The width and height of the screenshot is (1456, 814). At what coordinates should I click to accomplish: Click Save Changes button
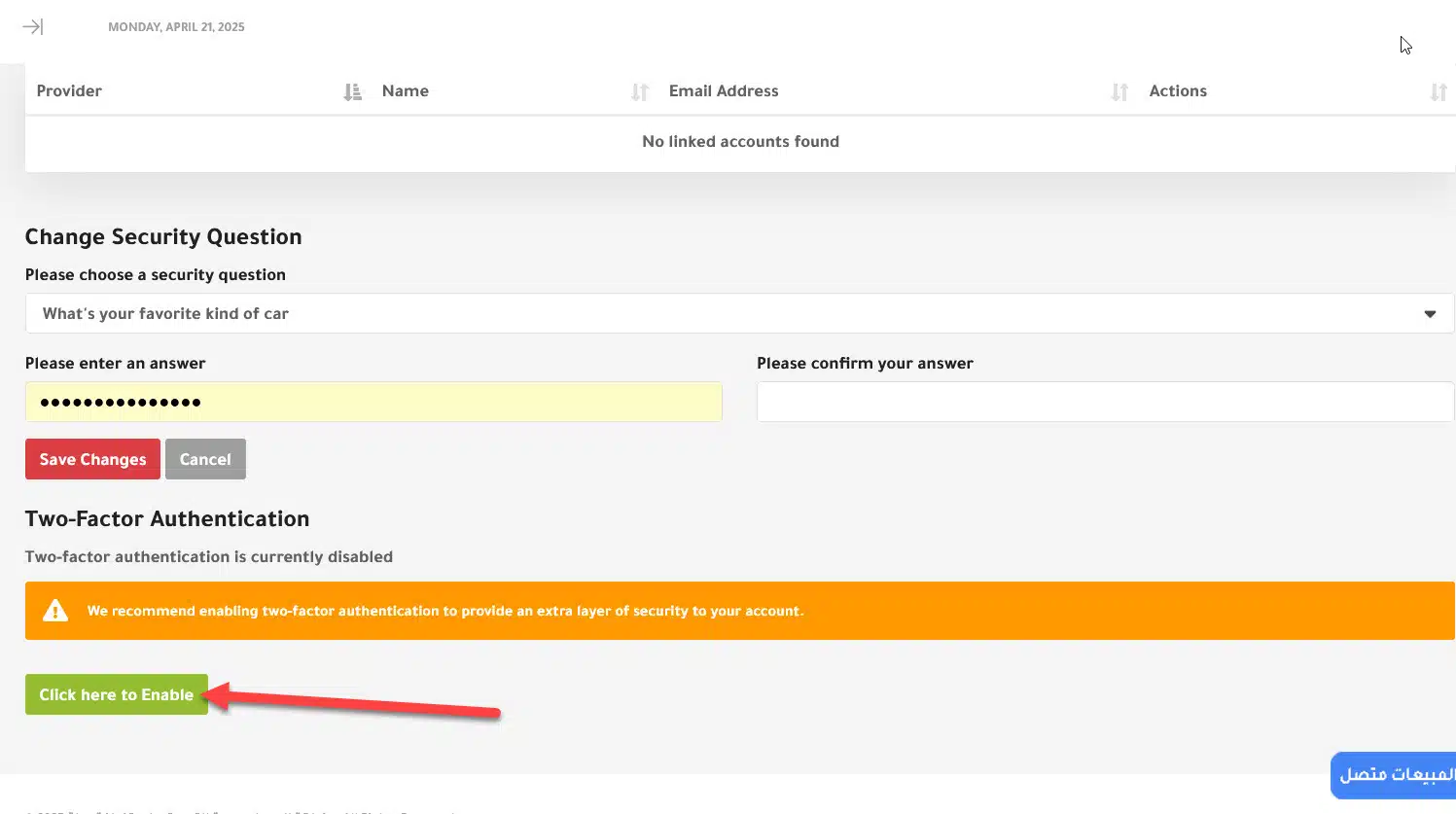coord(92,459)
